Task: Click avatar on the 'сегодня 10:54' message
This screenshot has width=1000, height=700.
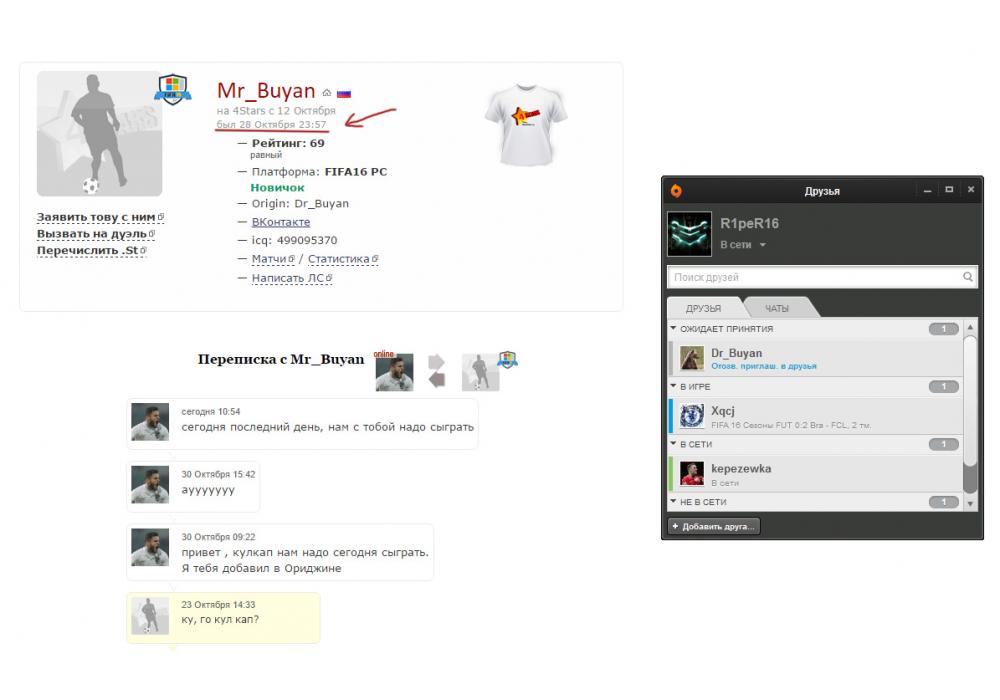Action: coord(150,421)
